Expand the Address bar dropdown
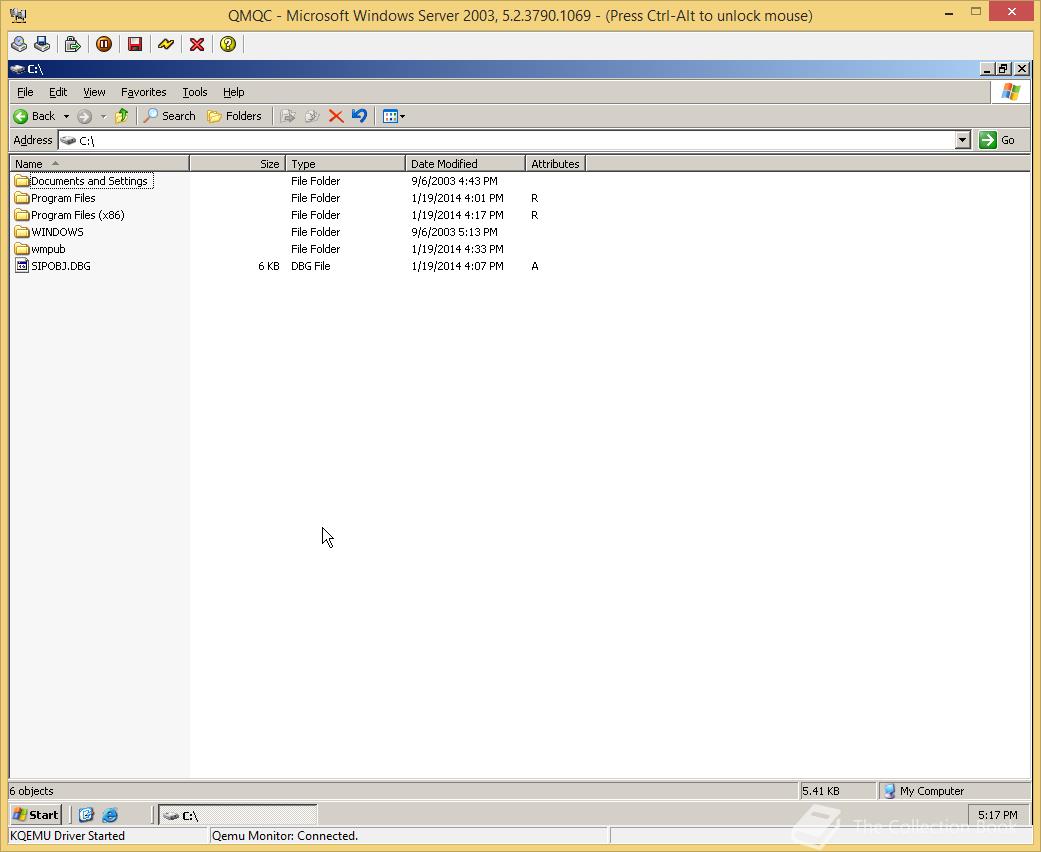The image size is (1041, 852). (963, 140)
